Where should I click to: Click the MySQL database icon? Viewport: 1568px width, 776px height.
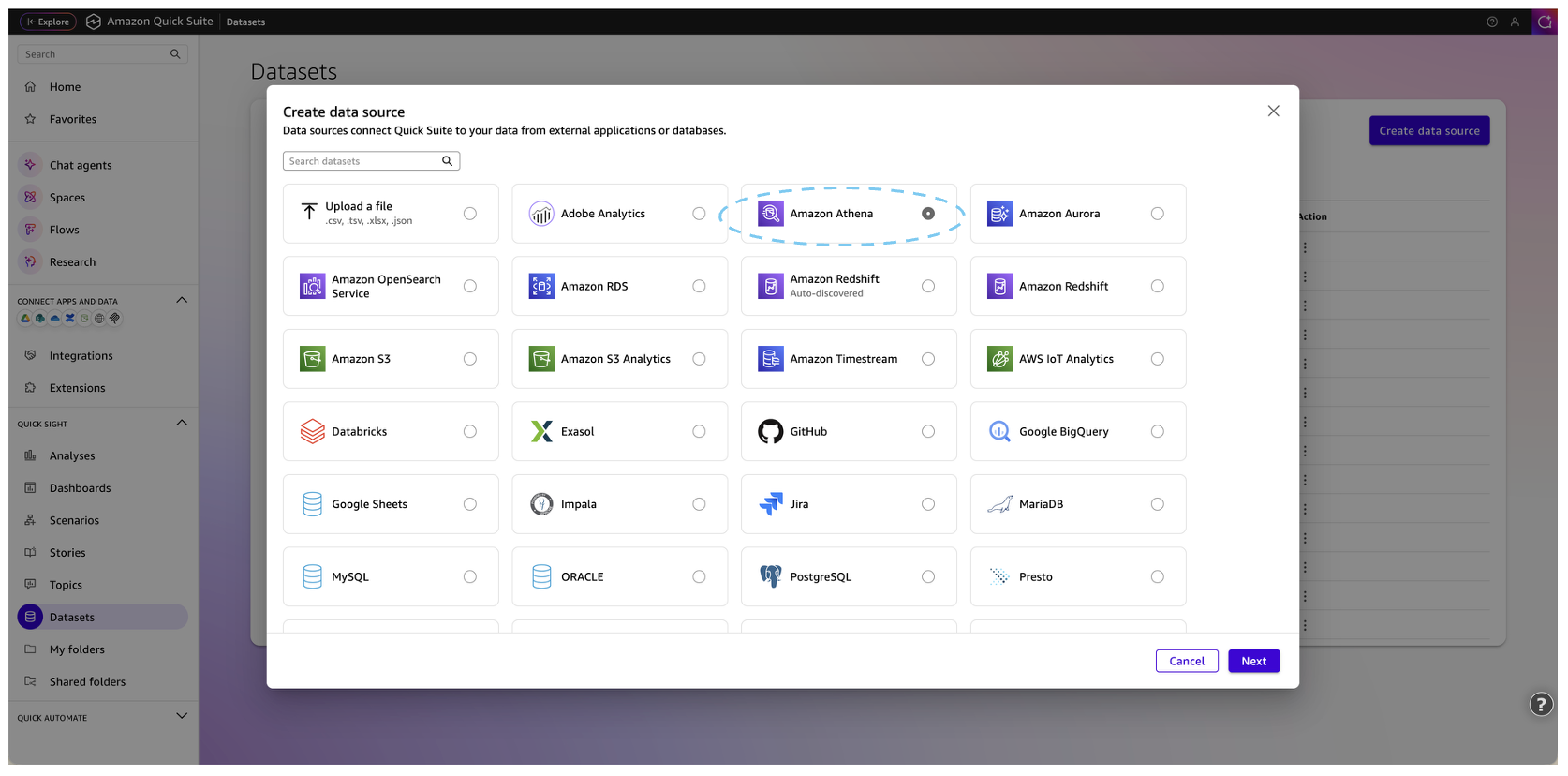point(312,576)
